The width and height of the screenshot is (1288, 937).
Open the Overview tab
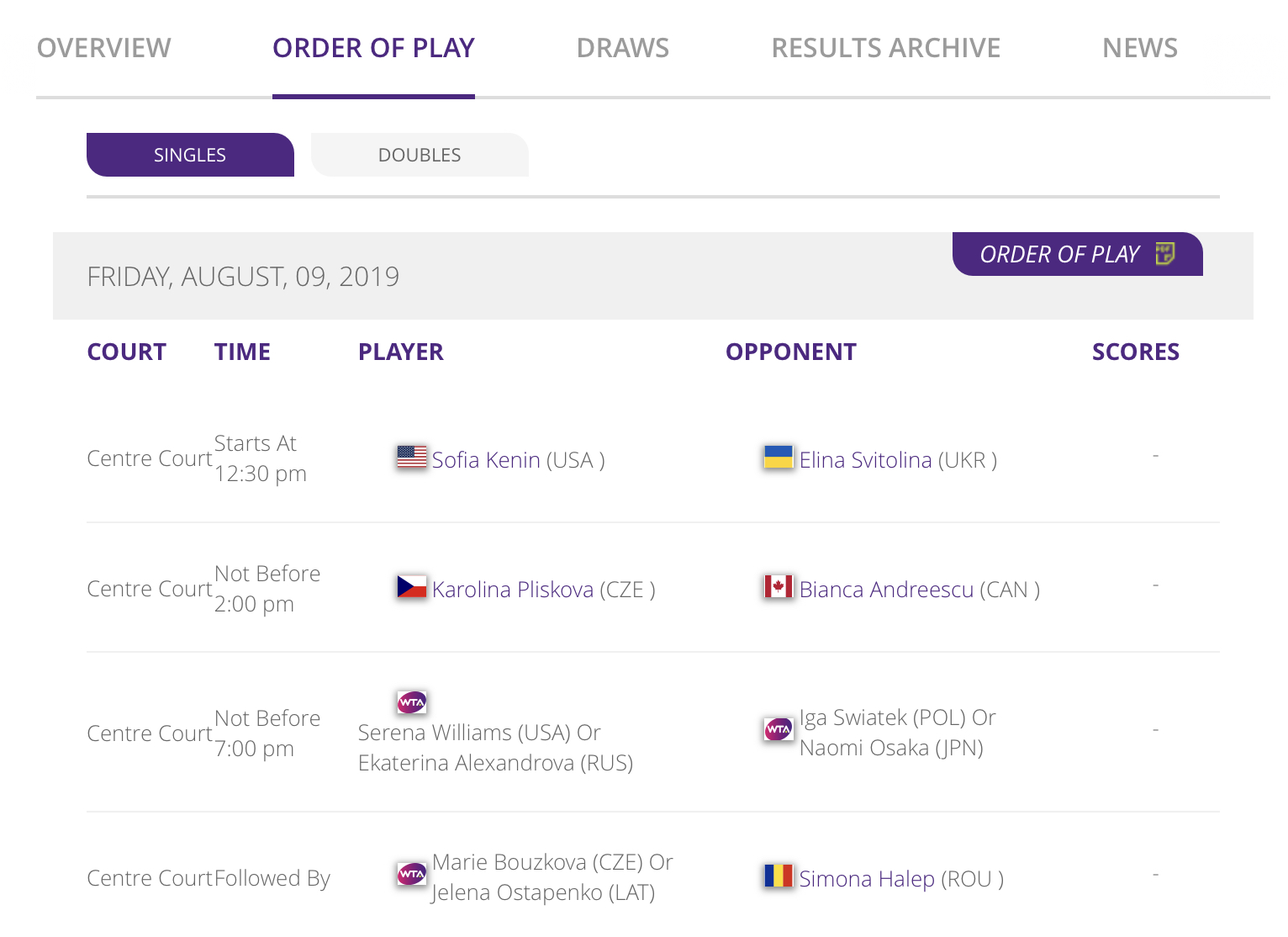tap(104, 48)
